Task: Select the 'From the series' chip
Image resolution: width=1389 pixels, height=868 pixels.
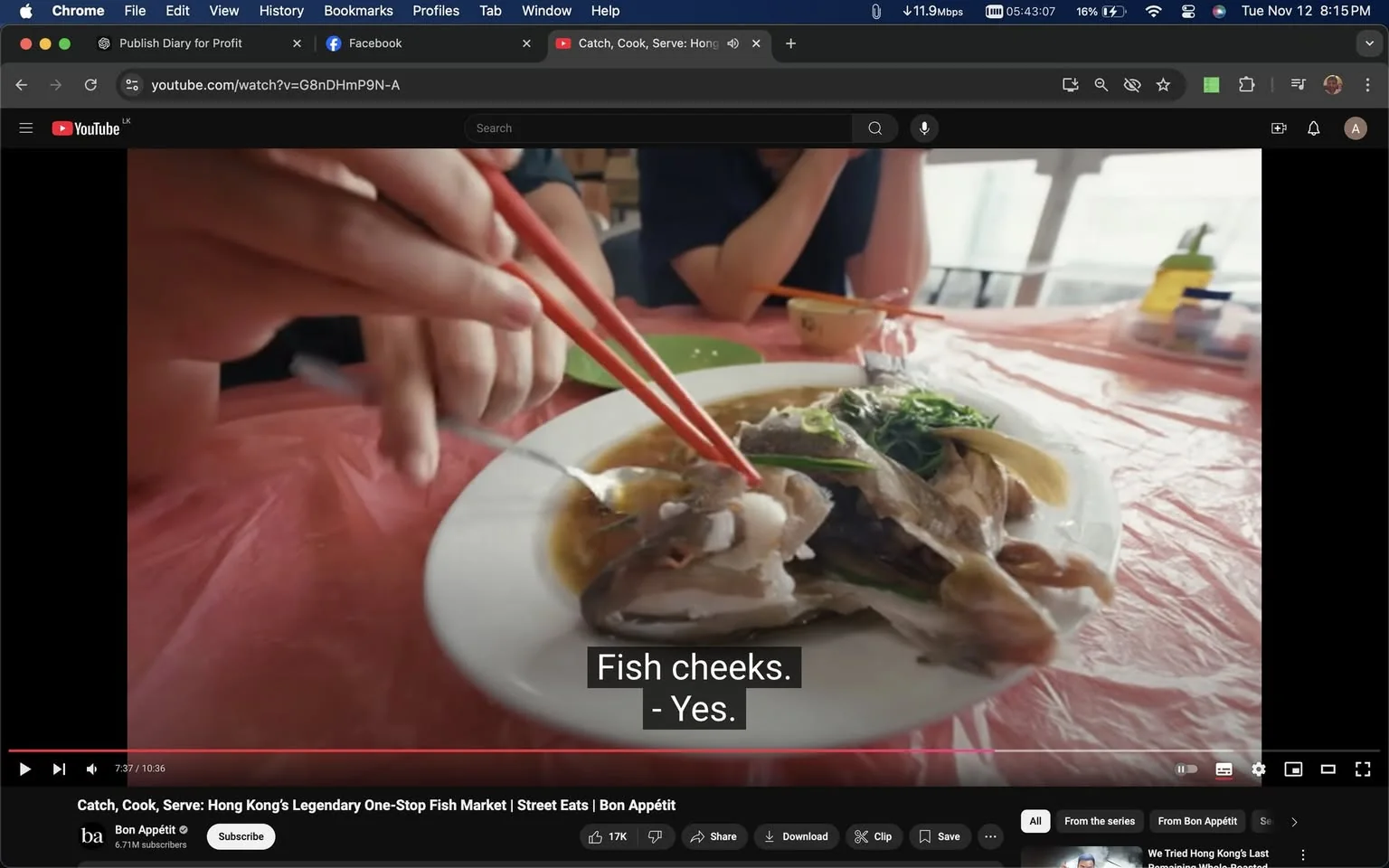Action: pyautogui.click(x=1100, y=821)
